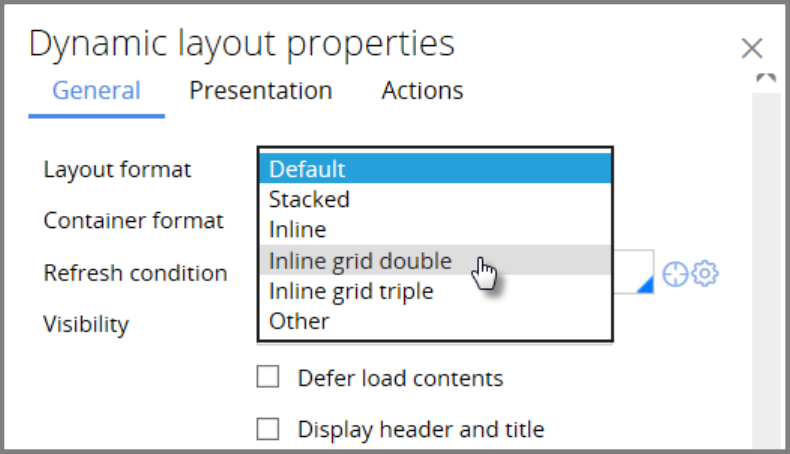Viewport: 790px width, 454px height.
Task: Choose Default in Layout format list
Action: [435, 168]
